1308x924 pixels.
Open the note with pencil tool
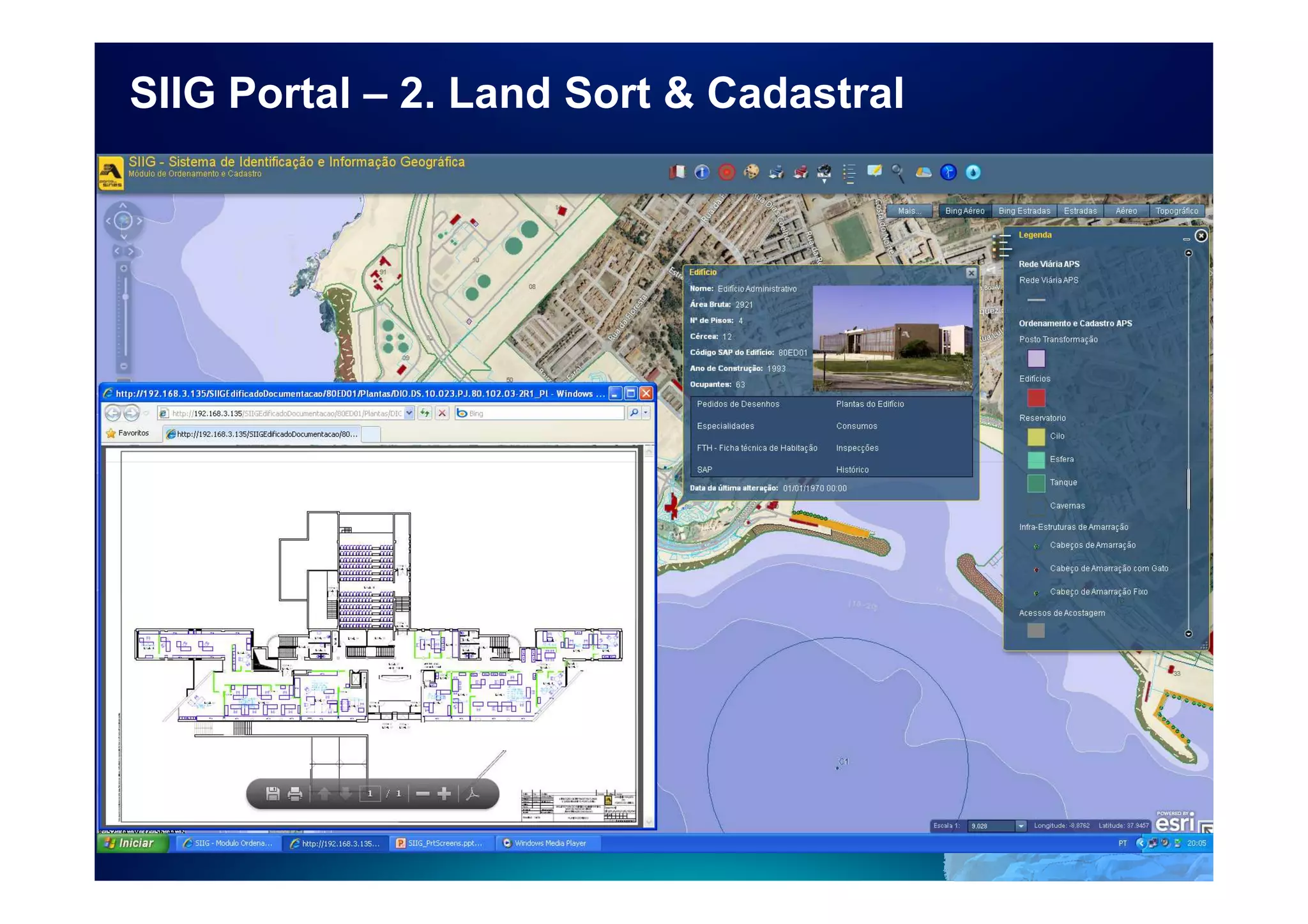[x=874, y=171]
